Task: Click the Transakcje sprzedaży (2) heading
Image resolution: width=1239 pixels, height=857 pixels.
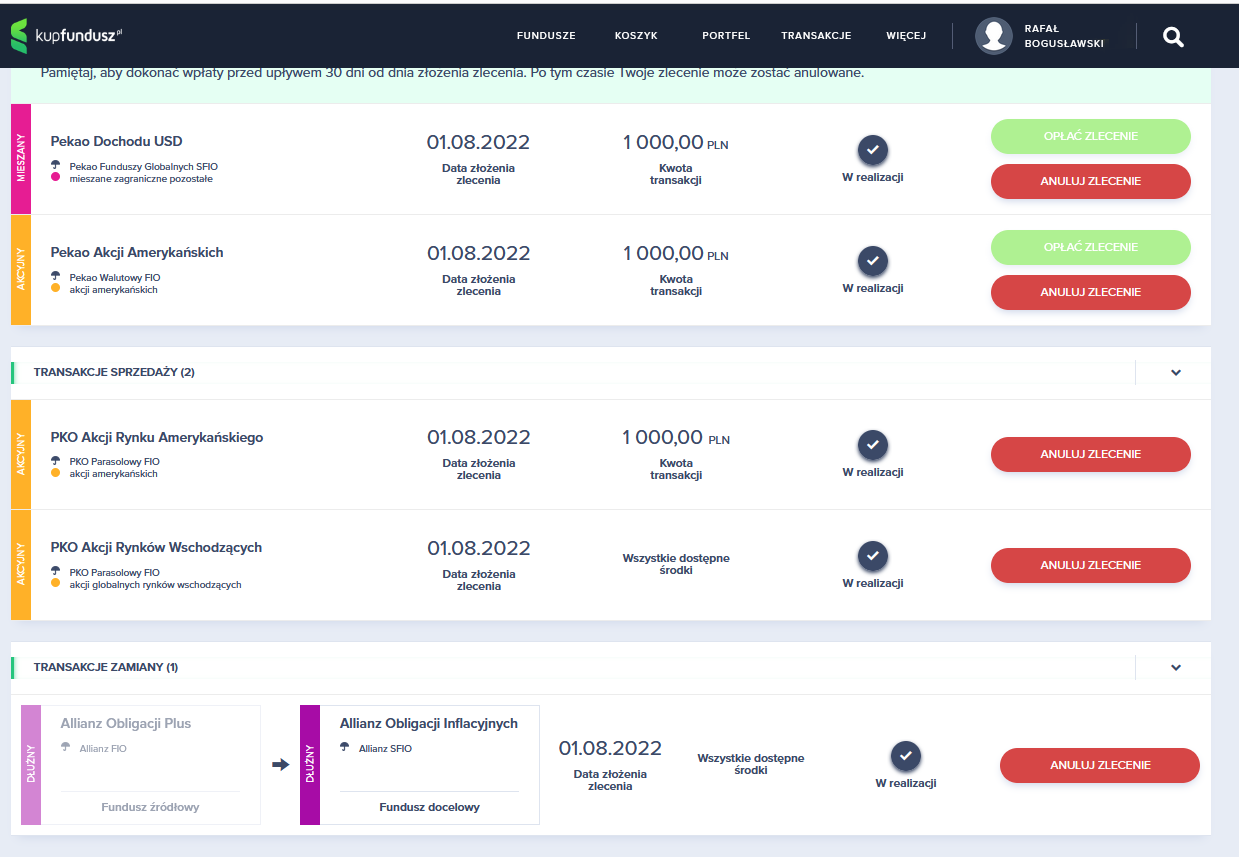Action: click(114, 372)
